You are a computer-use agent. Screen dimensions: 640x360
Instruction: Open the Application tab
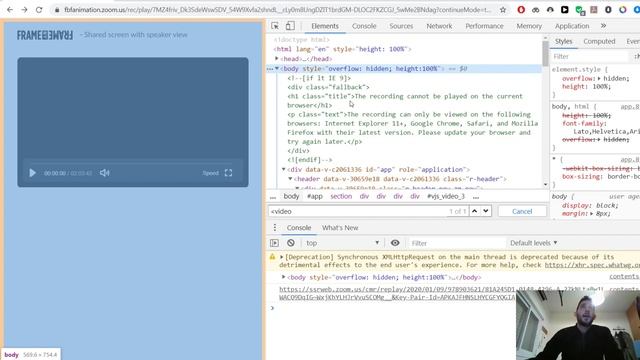(571, 26)
